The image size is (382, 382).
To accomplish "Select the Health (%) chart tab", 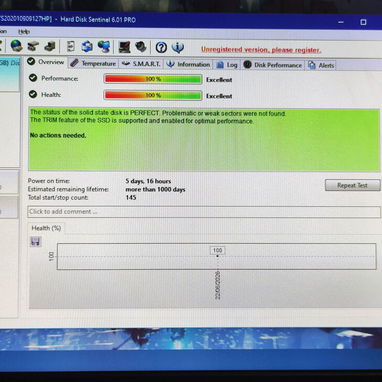I will coord(46,228).
